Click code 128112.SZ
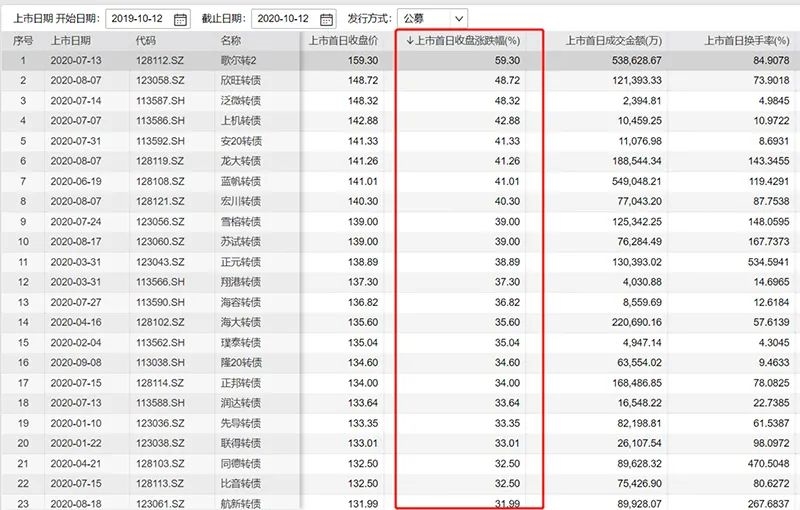The image size is (800, 510). coord(160,60)
